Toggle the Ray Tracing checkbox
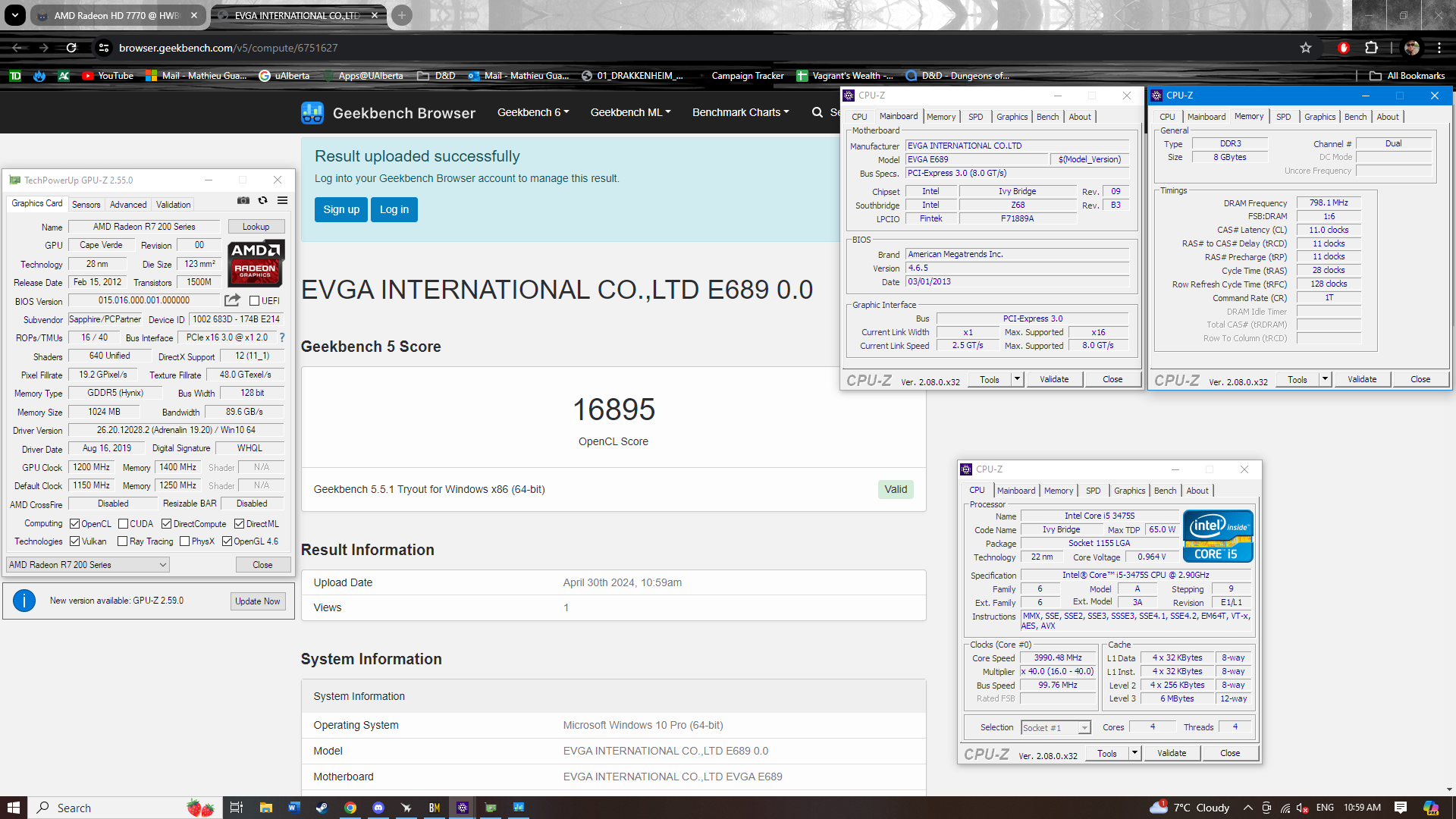The height and width of the screenshot is (819, 1456). pos(122,541)
